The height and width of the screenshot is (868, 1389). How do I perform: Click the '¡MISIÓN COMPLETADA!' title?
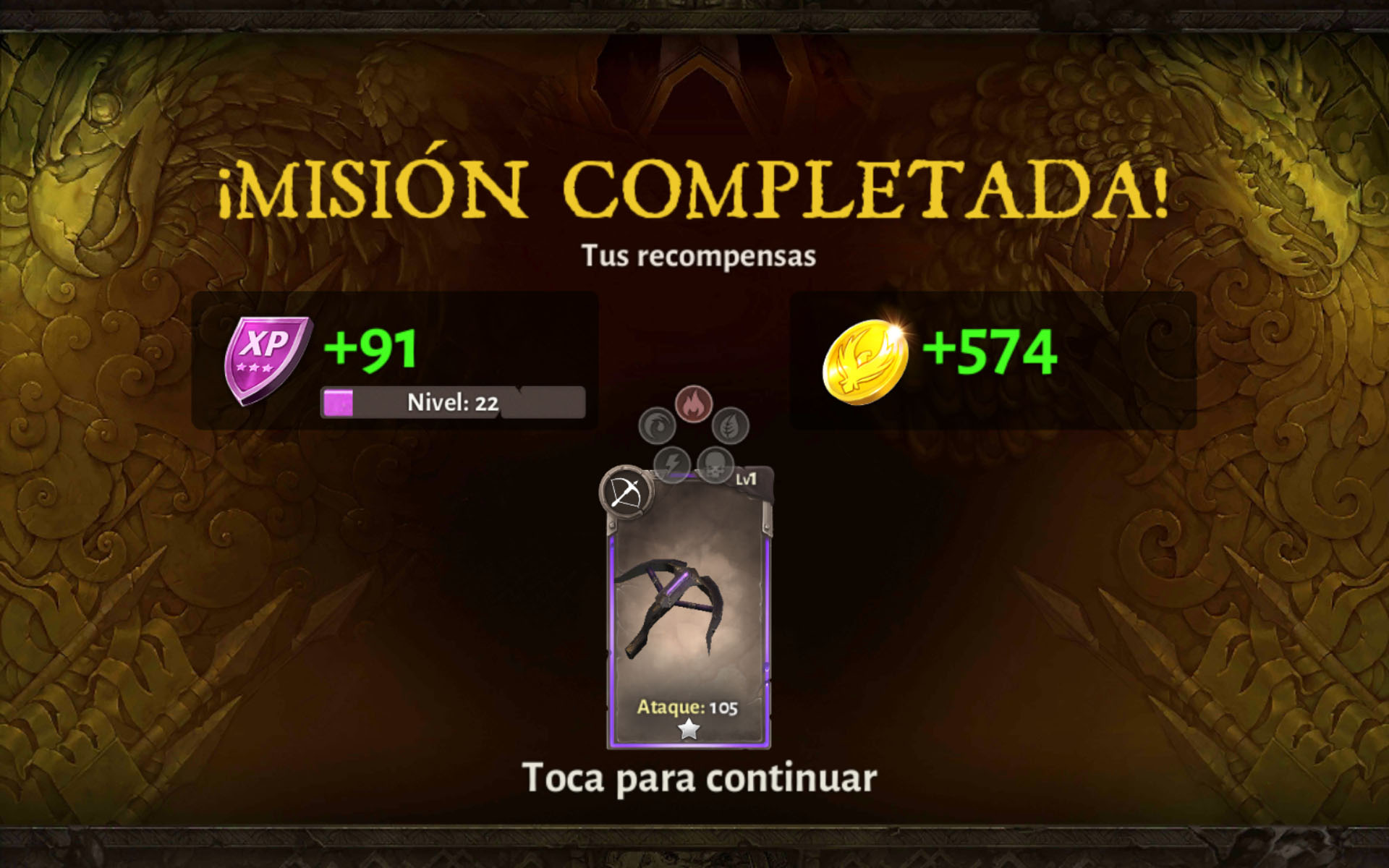[x=693, y=189]
